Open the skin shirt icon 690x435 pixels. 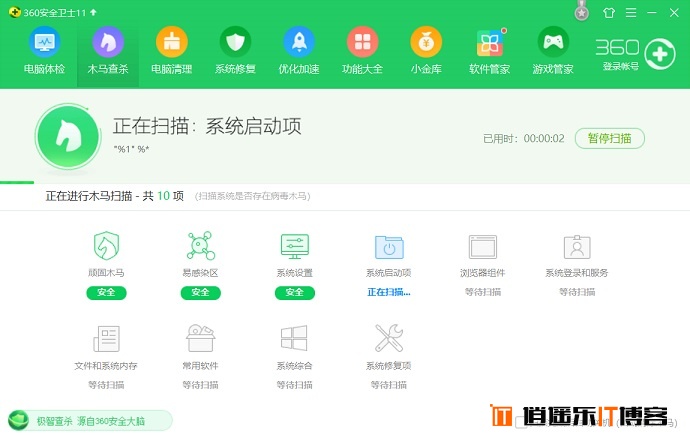(609, 13)
